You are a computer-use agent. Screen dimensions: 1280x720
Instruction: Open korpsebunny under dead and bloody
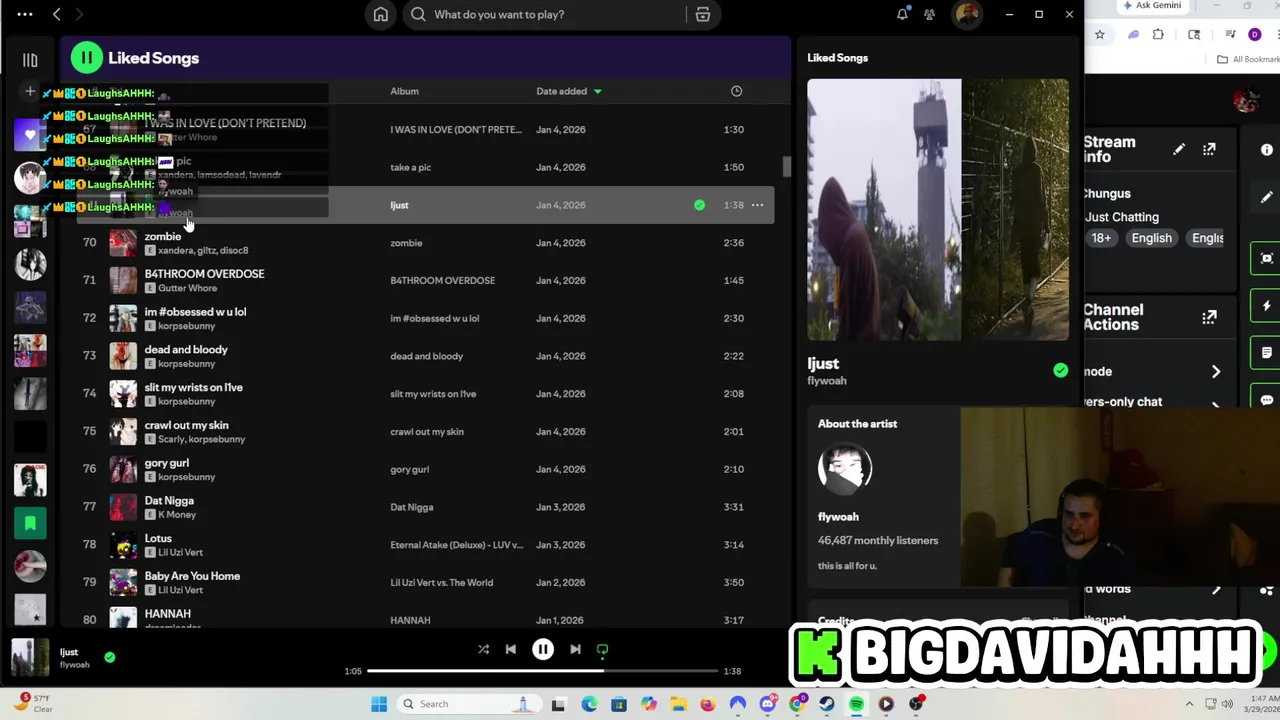[186, 364]
